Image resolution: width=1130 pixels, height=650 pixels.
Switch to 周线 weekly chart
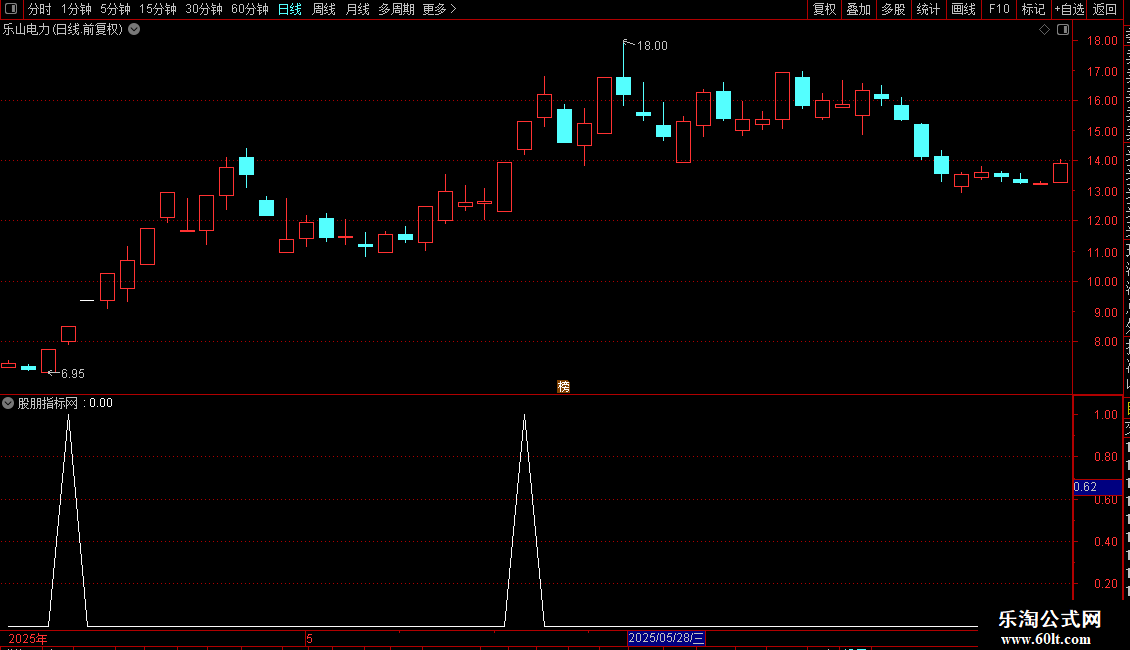pos(324,9)
